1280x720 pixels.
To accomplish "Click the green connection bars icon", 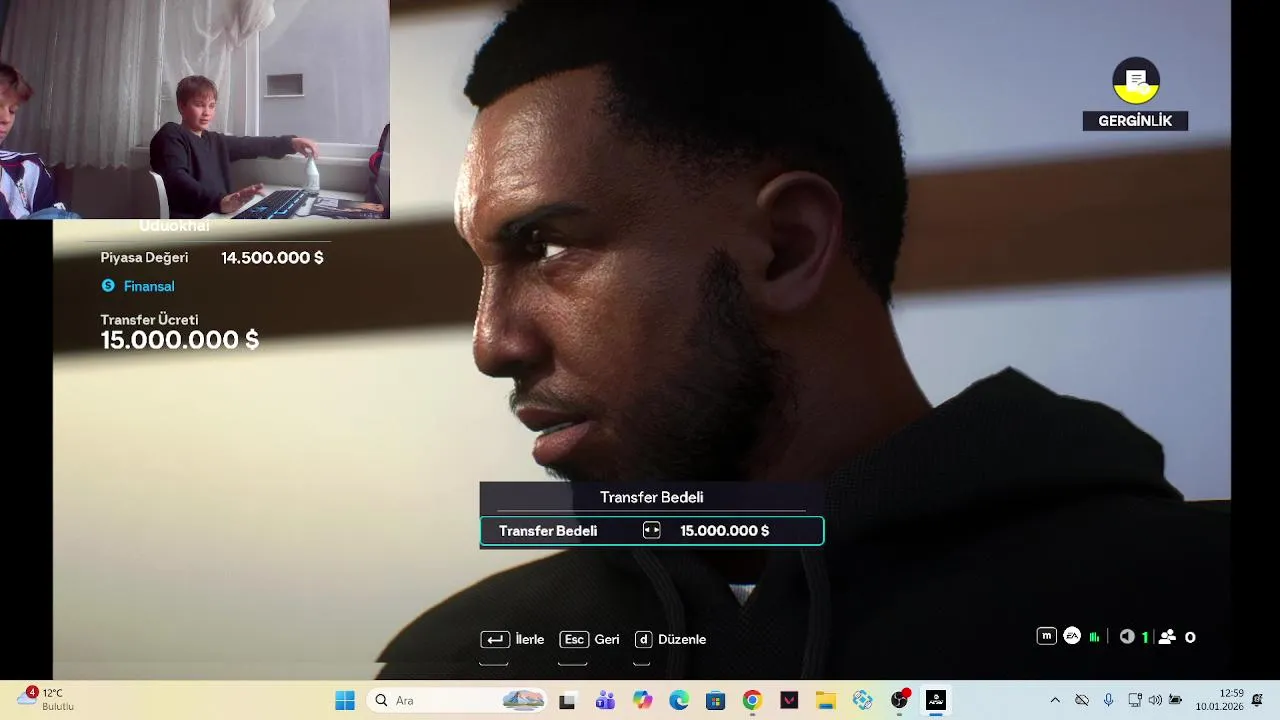I will click(x=1095, y=637).
